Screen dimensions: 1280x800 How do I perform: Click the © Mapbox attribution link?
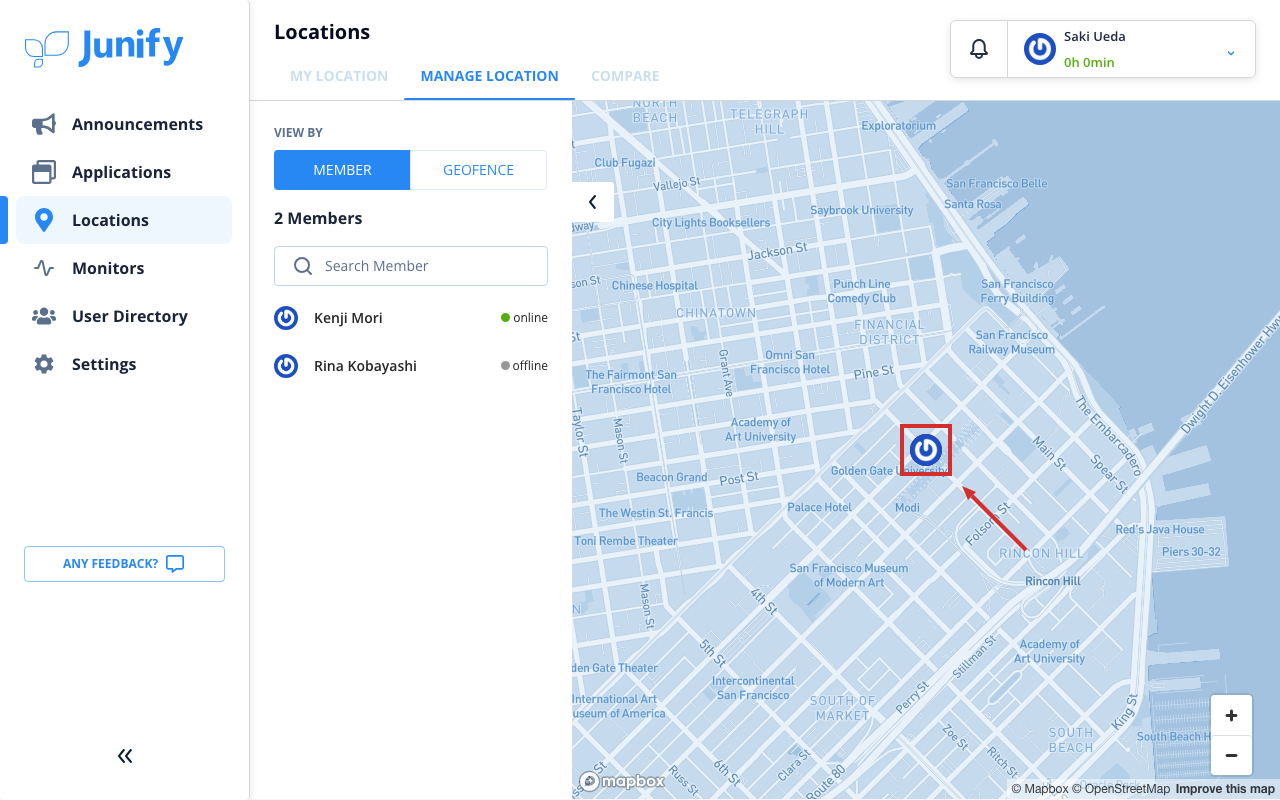pyautogui.click(x=1040, y=789)
